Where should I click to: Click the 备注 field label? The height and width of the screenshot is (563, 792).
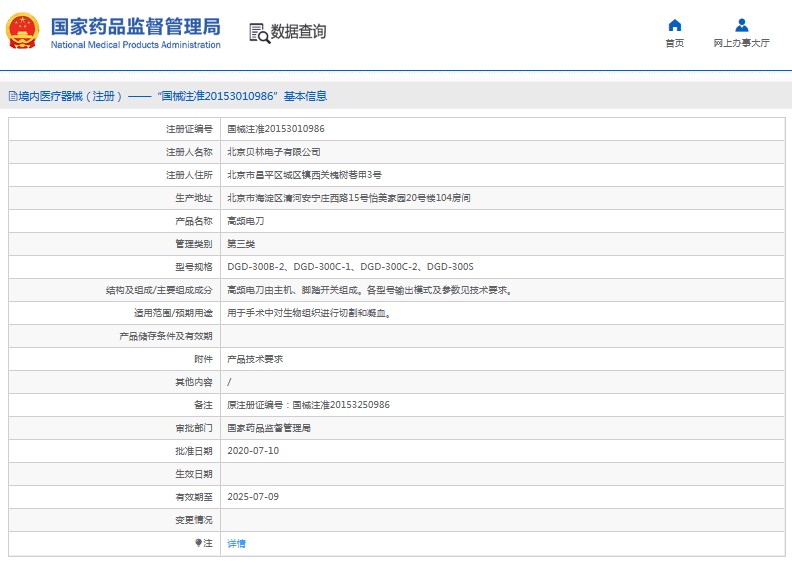tap(204, 405)
